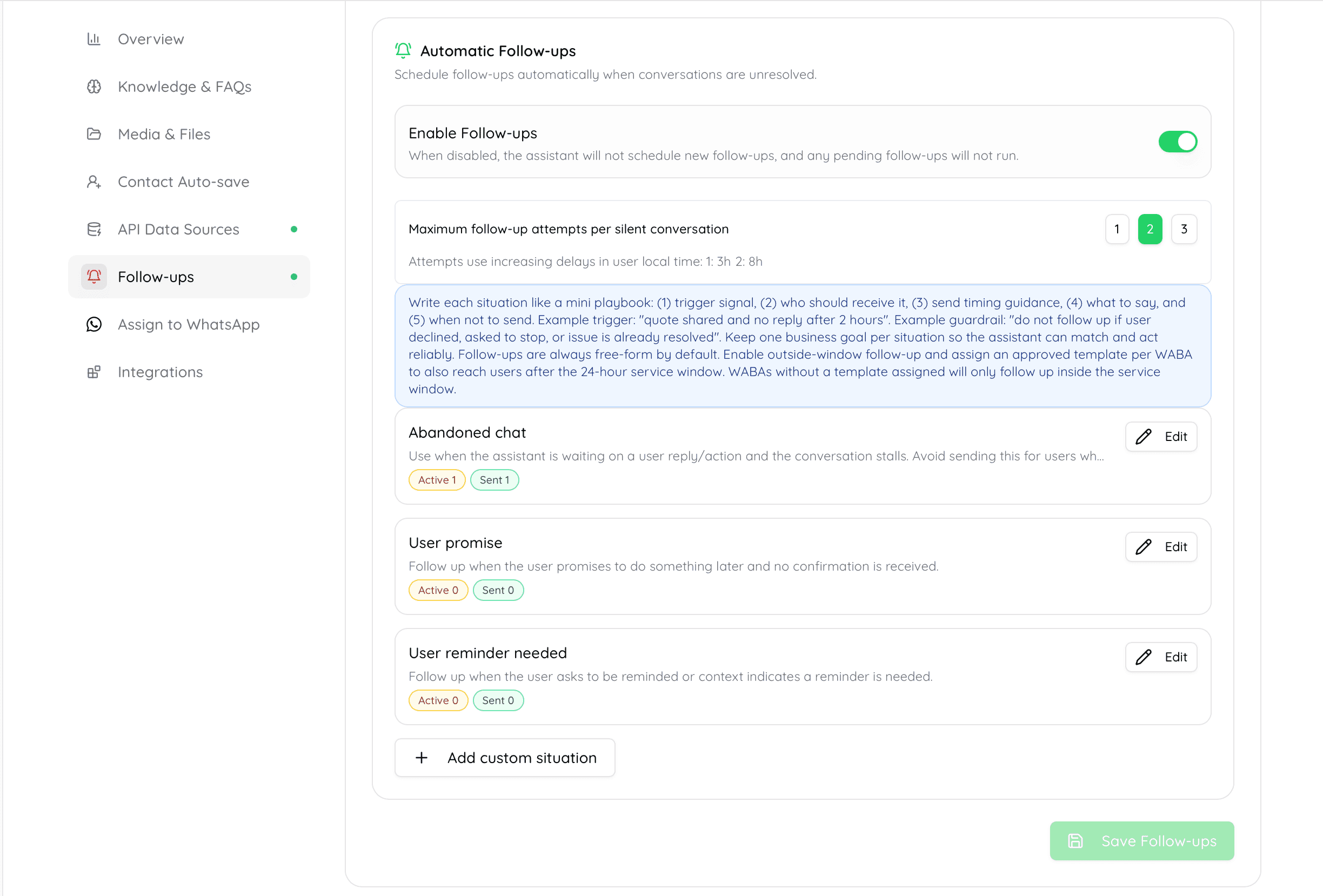Click the Media & Files folder icon
This screenshot has height=896, width=1323.
[x=94, y=135]
